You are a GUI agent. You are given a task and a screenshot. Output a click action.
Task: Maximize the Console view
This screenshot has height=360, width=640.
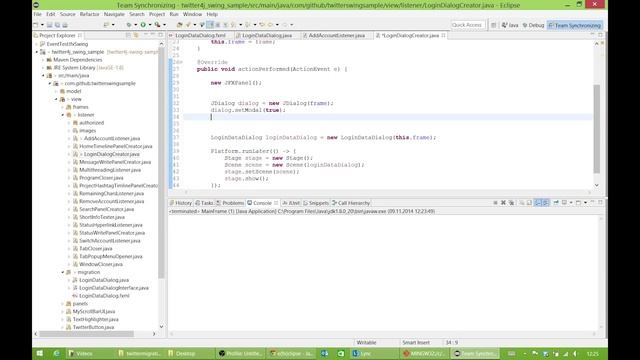point(600,202)
